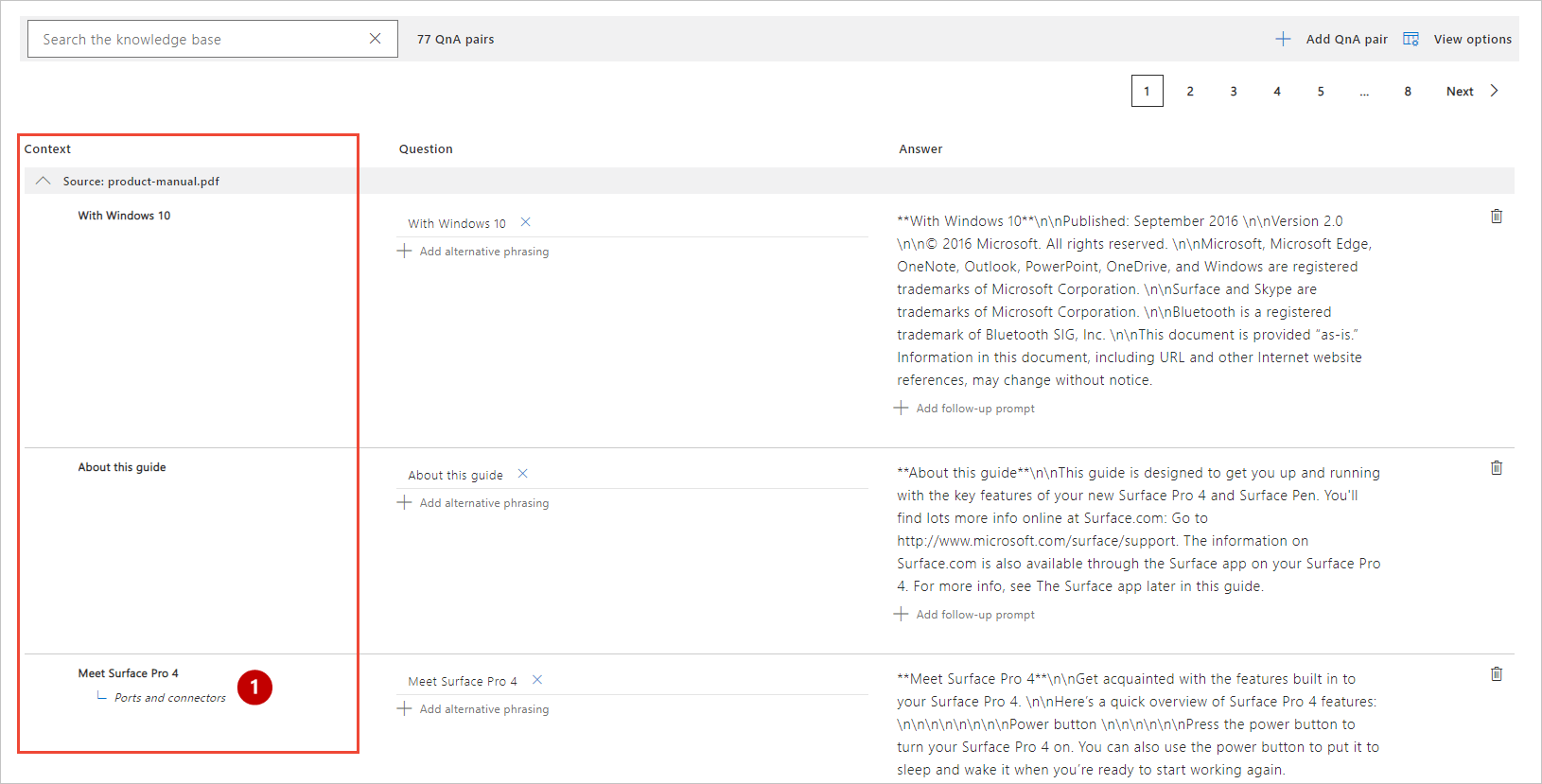
Task: Edit the With Windows 10 question text
Action: tap(457, 223)
